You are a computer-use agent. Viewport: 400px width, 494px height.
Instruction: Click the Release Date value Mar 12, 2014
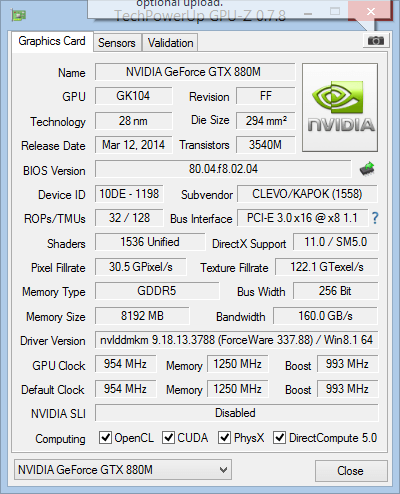[133, 145]
